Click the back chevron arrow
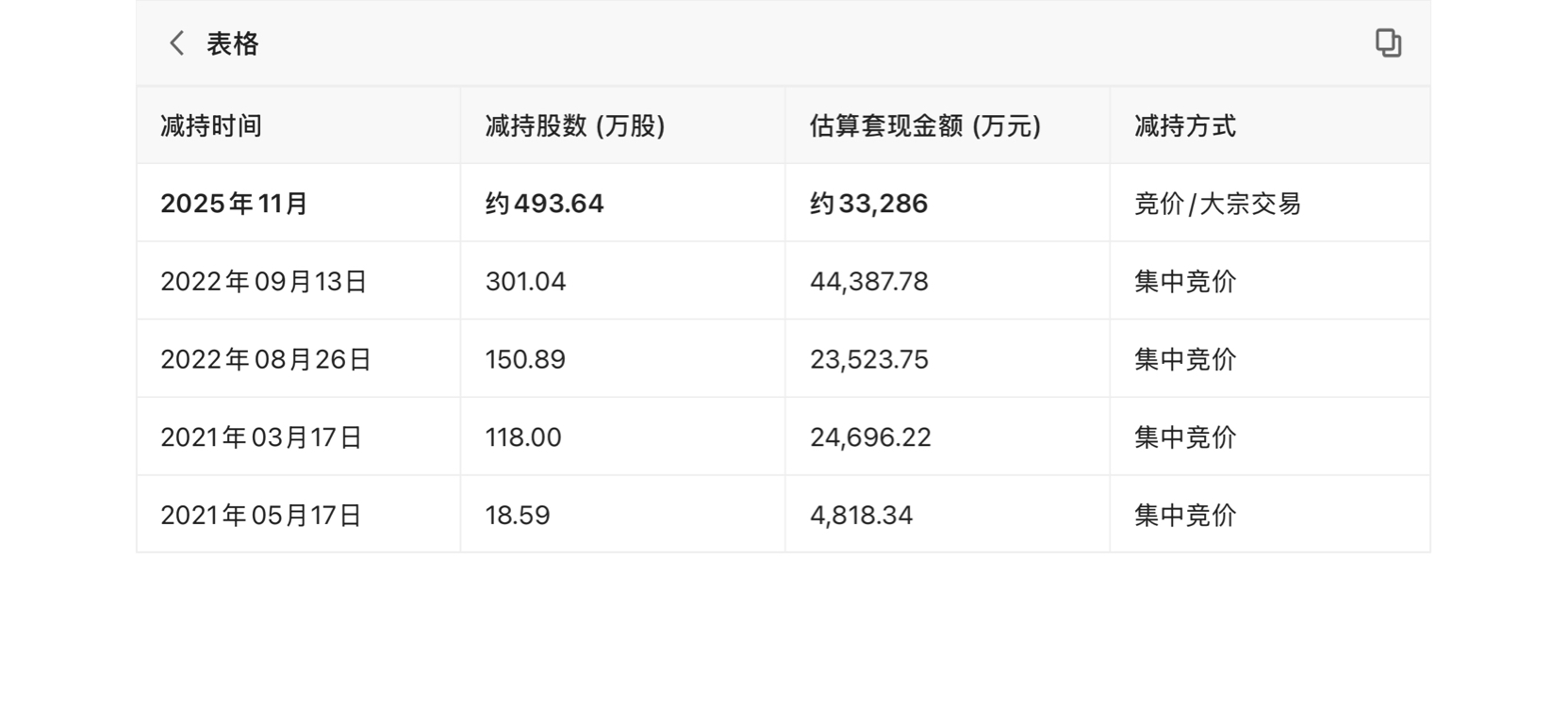The image size is (1568, 724). pos(176,43)
